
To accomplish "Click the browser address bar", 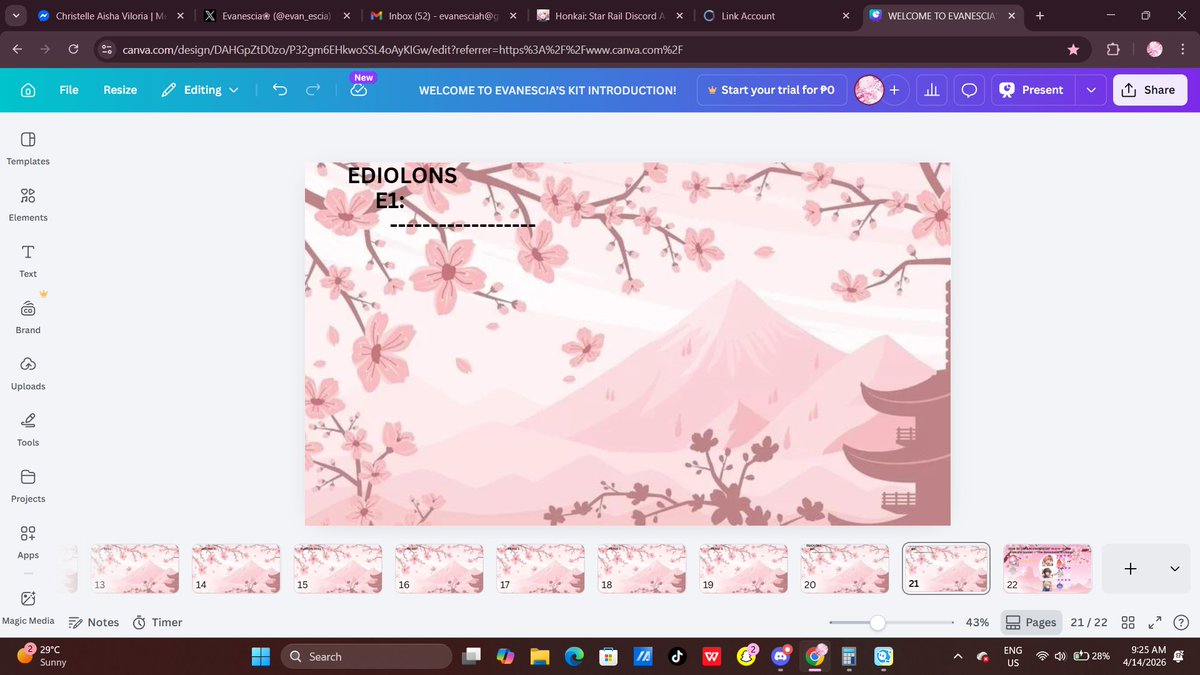I will click(x=590, y=49).
